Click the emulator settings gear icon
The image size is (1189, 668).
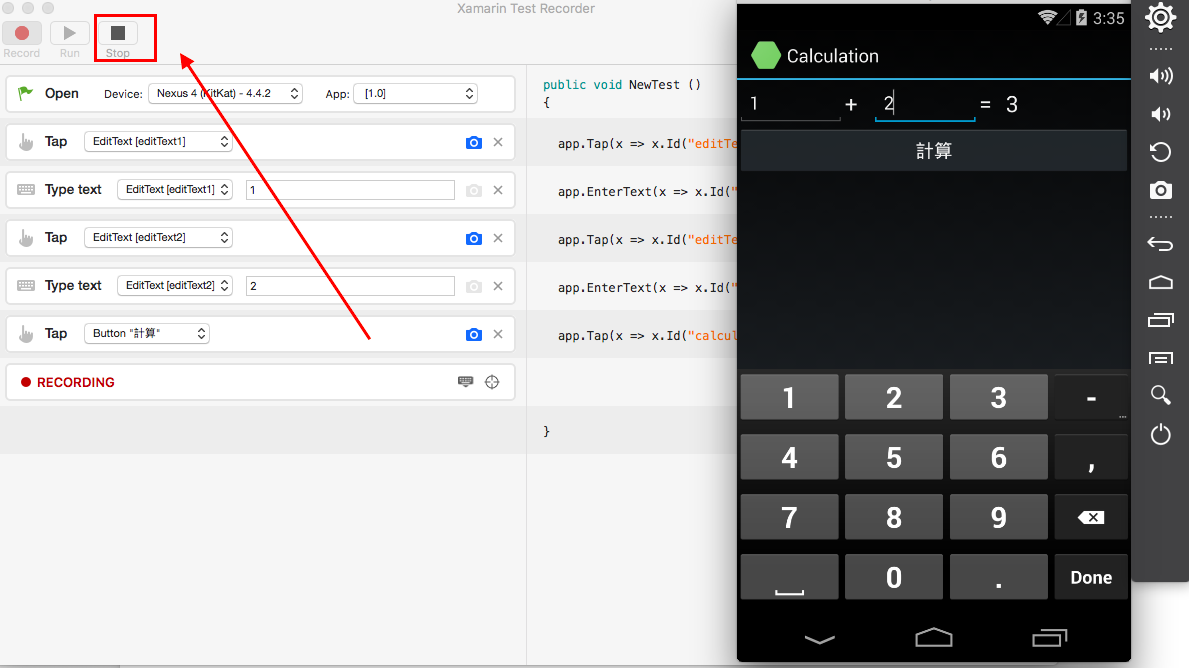pos(1160,17)
